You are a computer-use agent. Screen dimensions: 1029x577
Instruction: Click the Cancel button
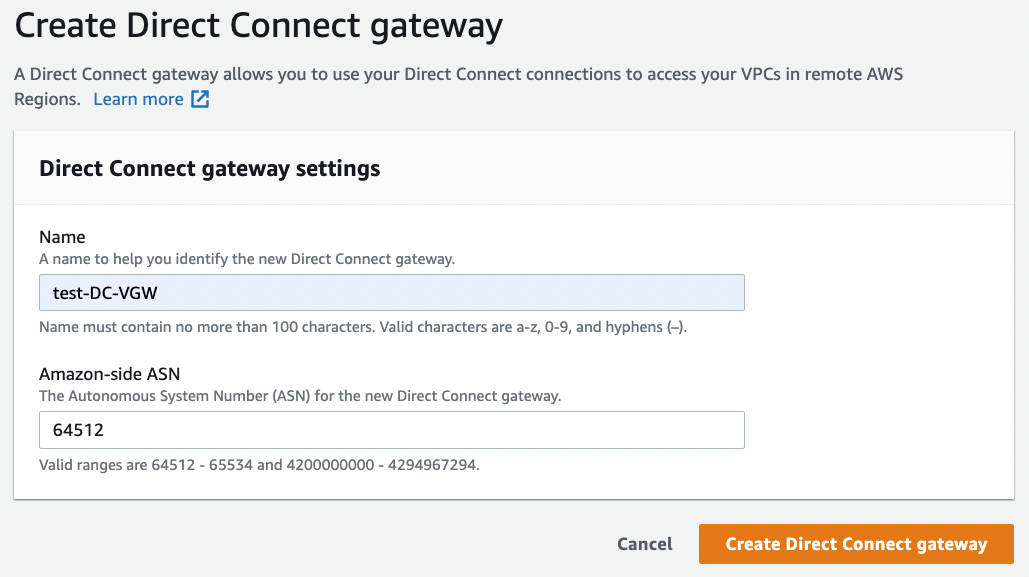point(644,544)
